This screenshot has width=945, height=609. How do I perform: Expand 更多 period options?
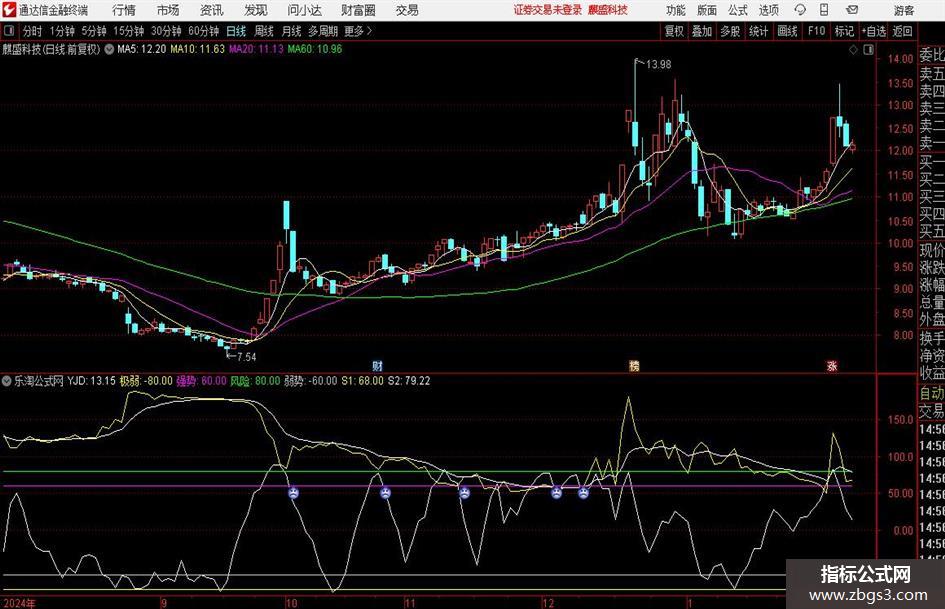click(358, 31)
